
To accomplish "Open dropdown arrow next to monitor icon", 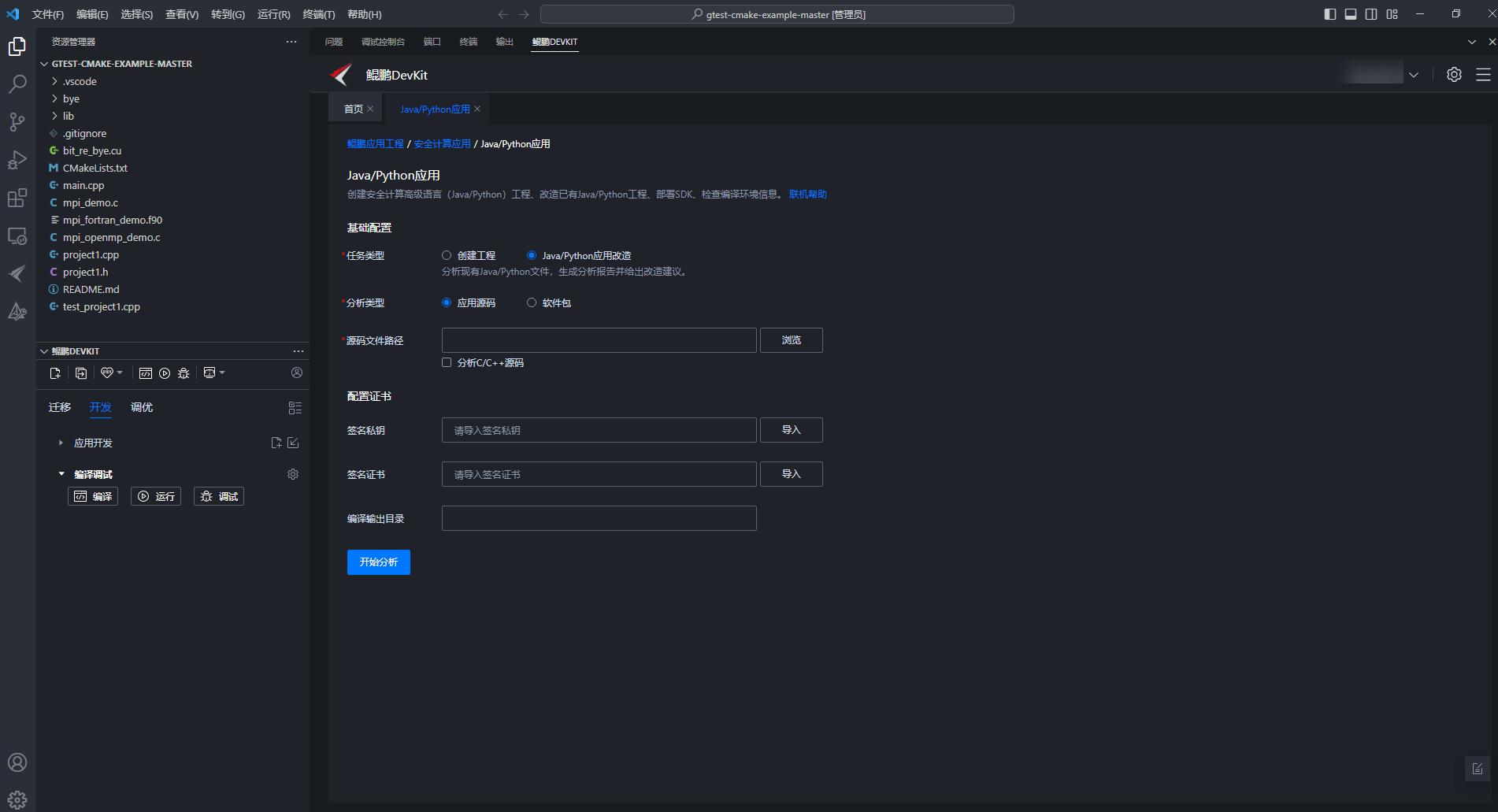I will pyautogui.click(x=222, y=373).
